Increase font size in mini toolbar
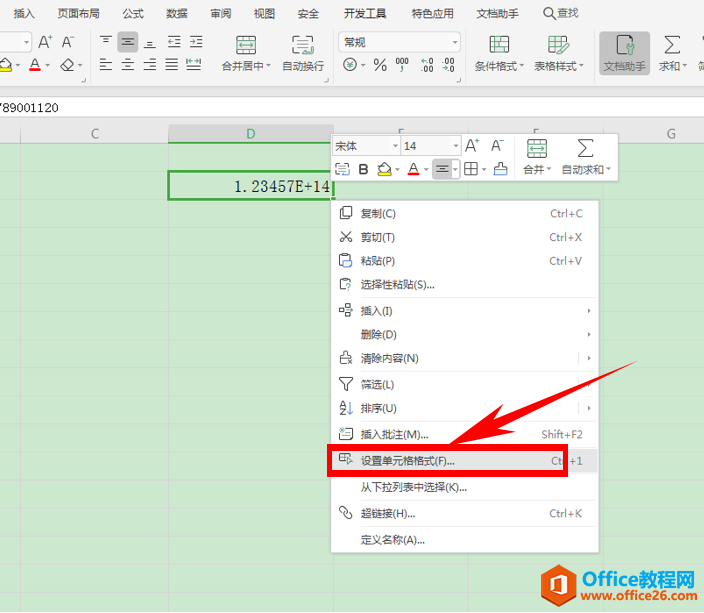 coord(472,146)
